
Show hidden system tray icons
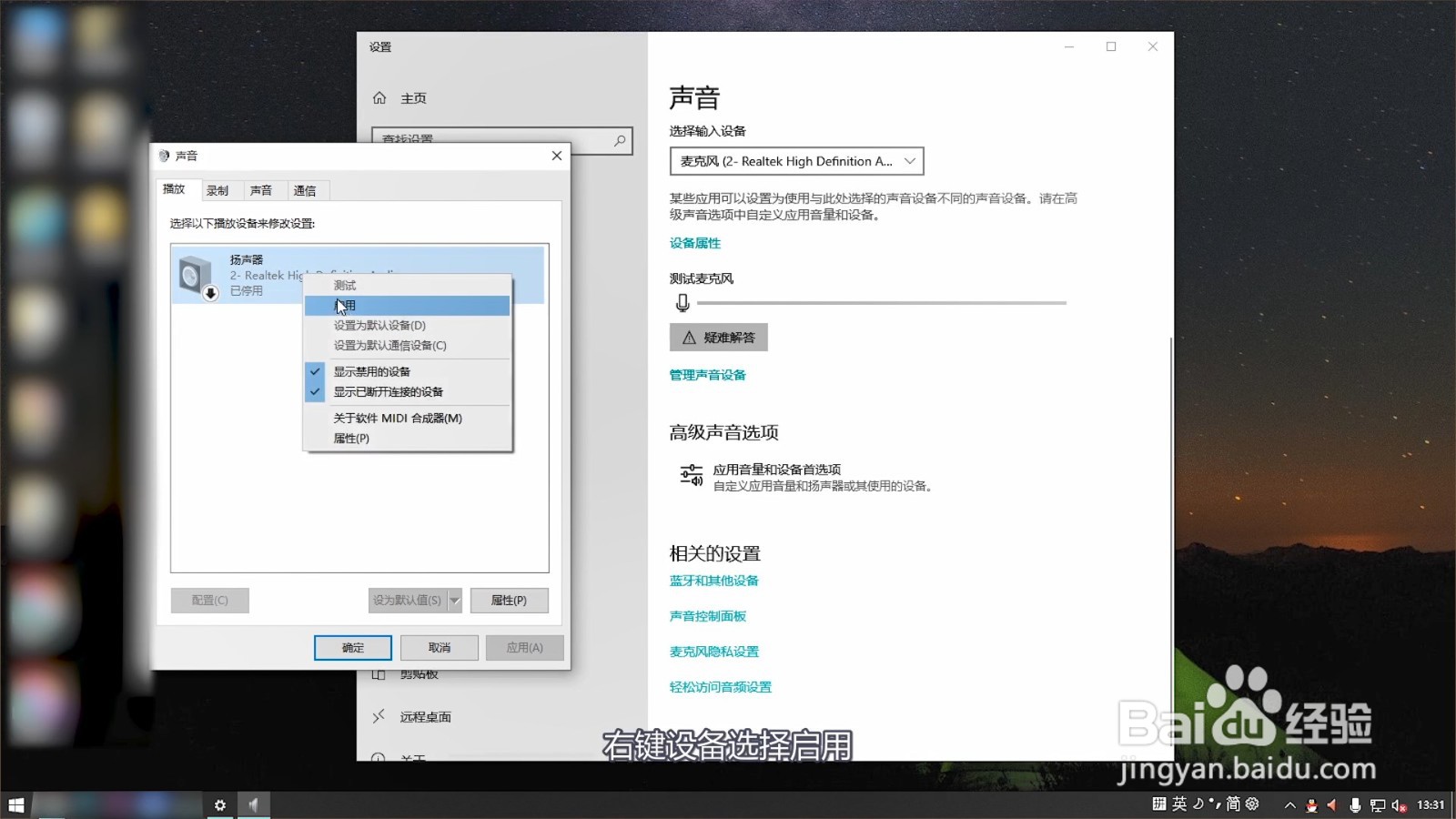[x=1289, y=805]
